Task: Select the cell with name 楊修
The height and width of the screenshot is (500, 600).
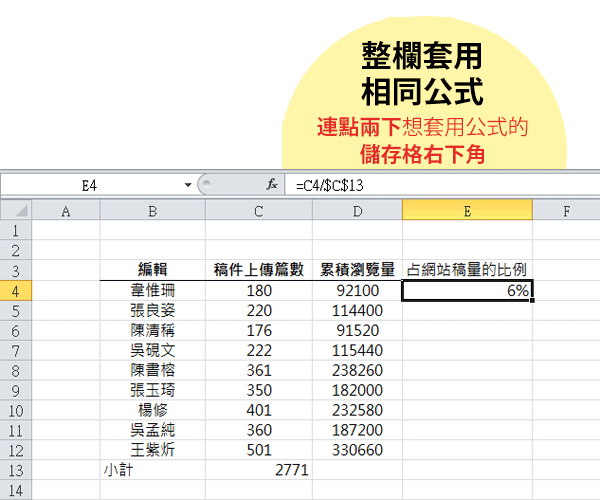Action: [153, 410]
